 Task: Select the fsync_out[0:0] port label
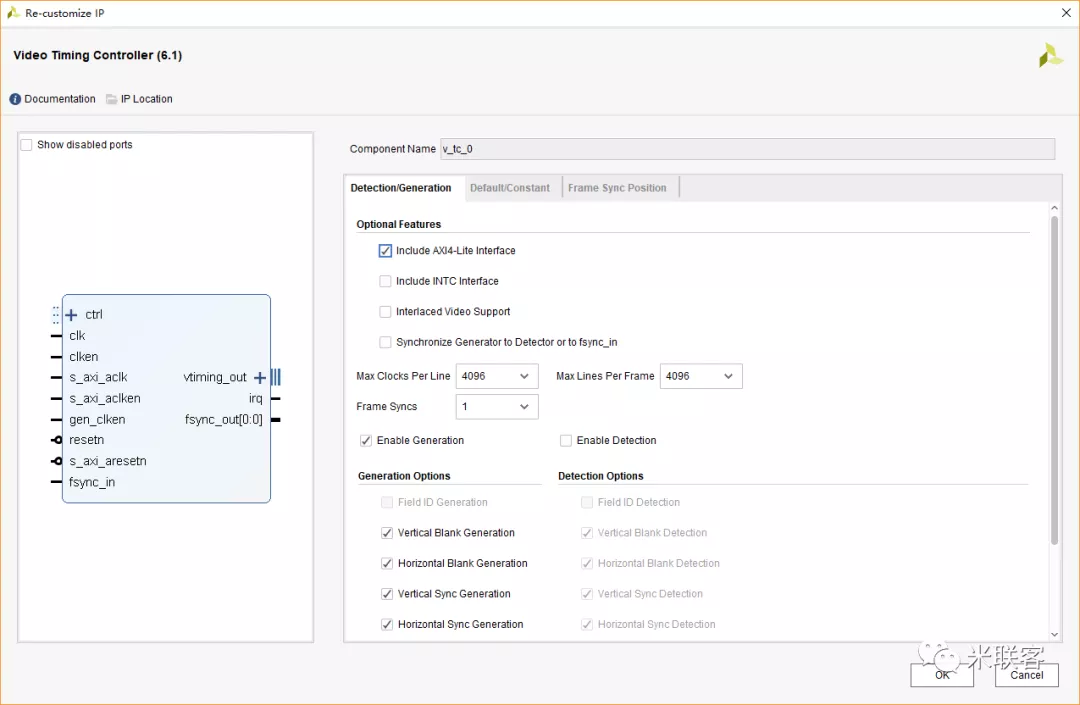pos(224,420)
